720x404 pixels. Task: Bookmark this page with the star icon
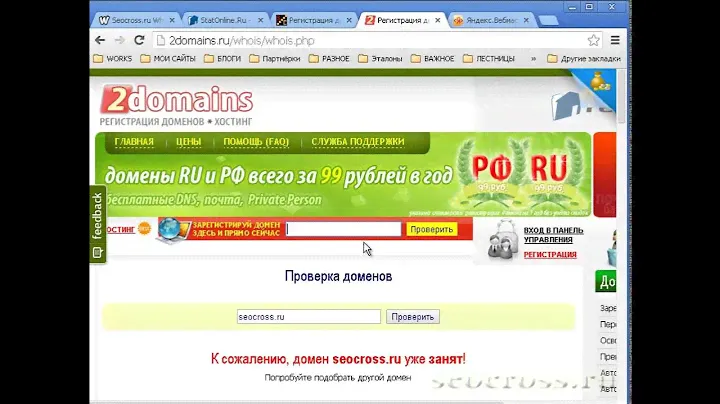coord(593,40)
